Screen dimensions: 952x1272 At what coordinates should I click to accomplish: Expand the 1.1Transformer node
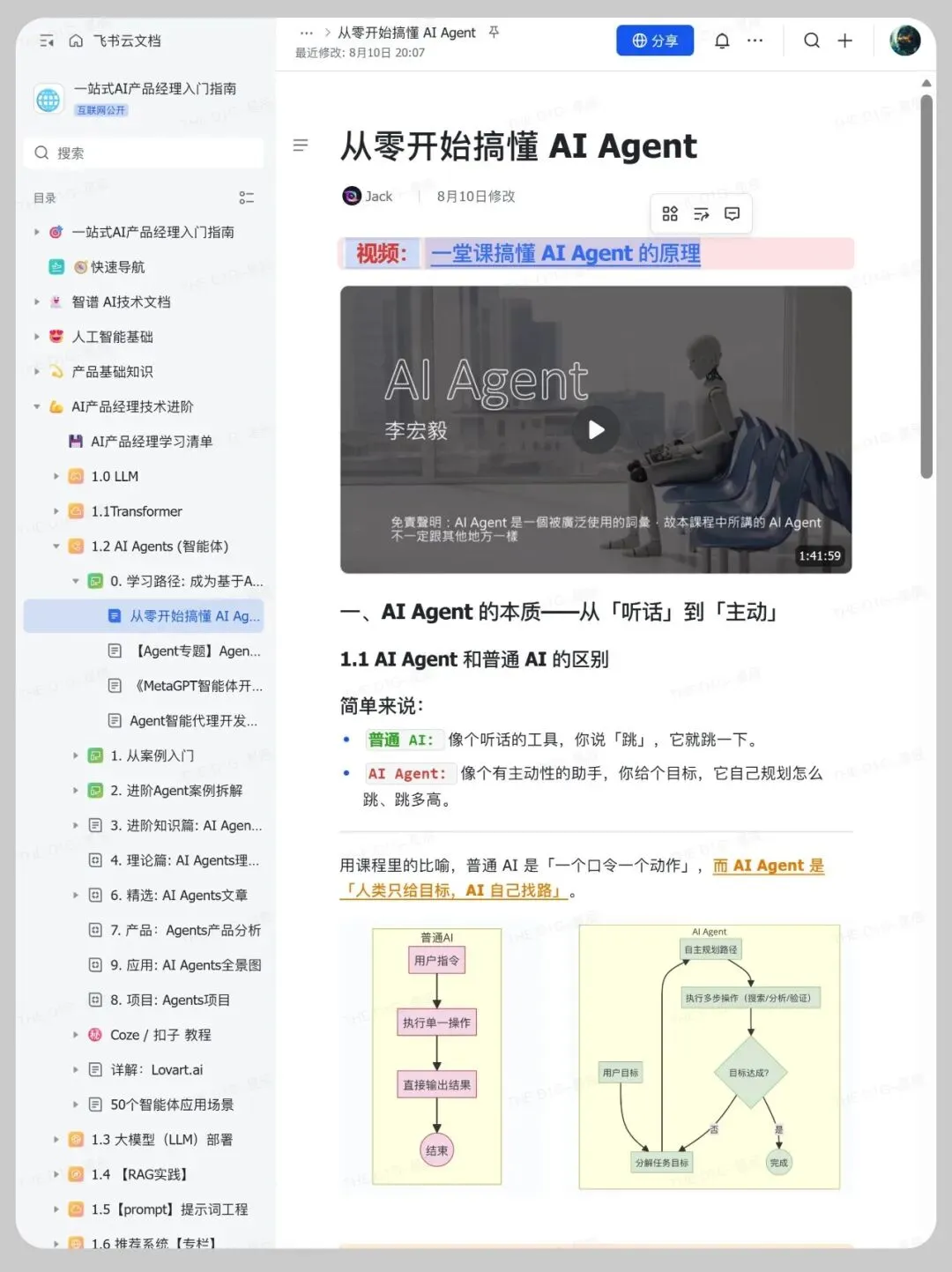56,511
